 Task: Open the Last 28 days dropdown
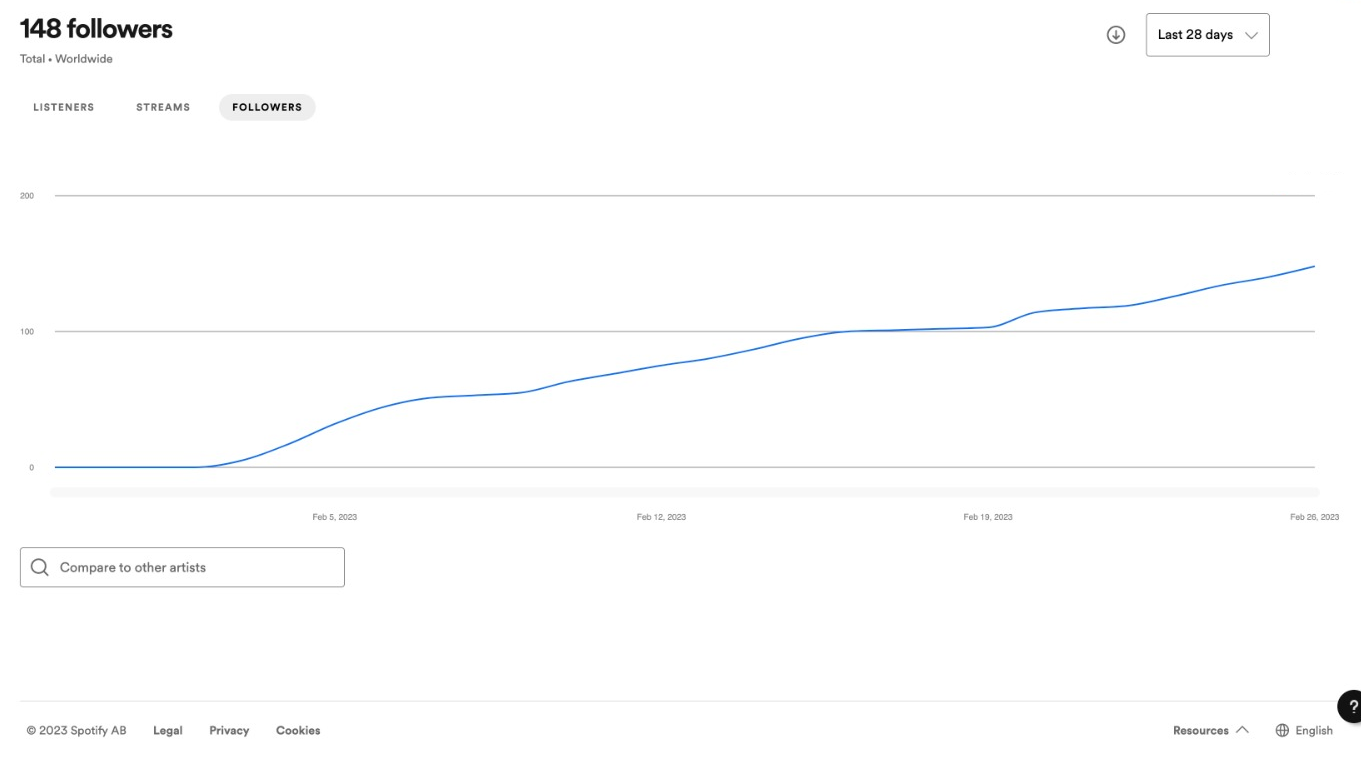click(1207, 35)
